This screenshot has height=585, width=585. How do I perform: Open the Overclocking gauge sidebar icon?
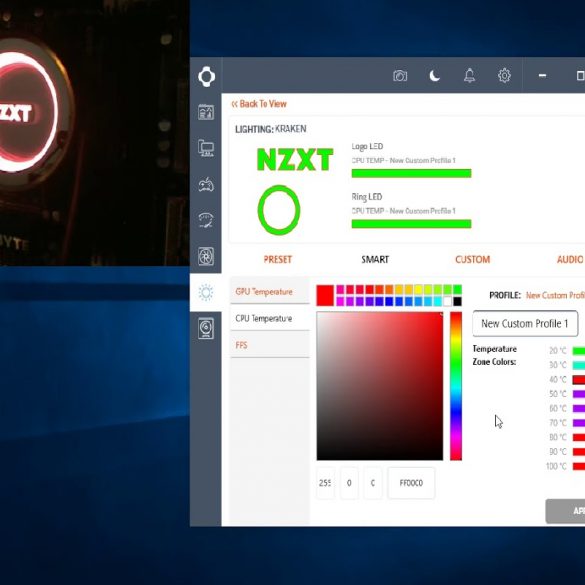[206, 220]
